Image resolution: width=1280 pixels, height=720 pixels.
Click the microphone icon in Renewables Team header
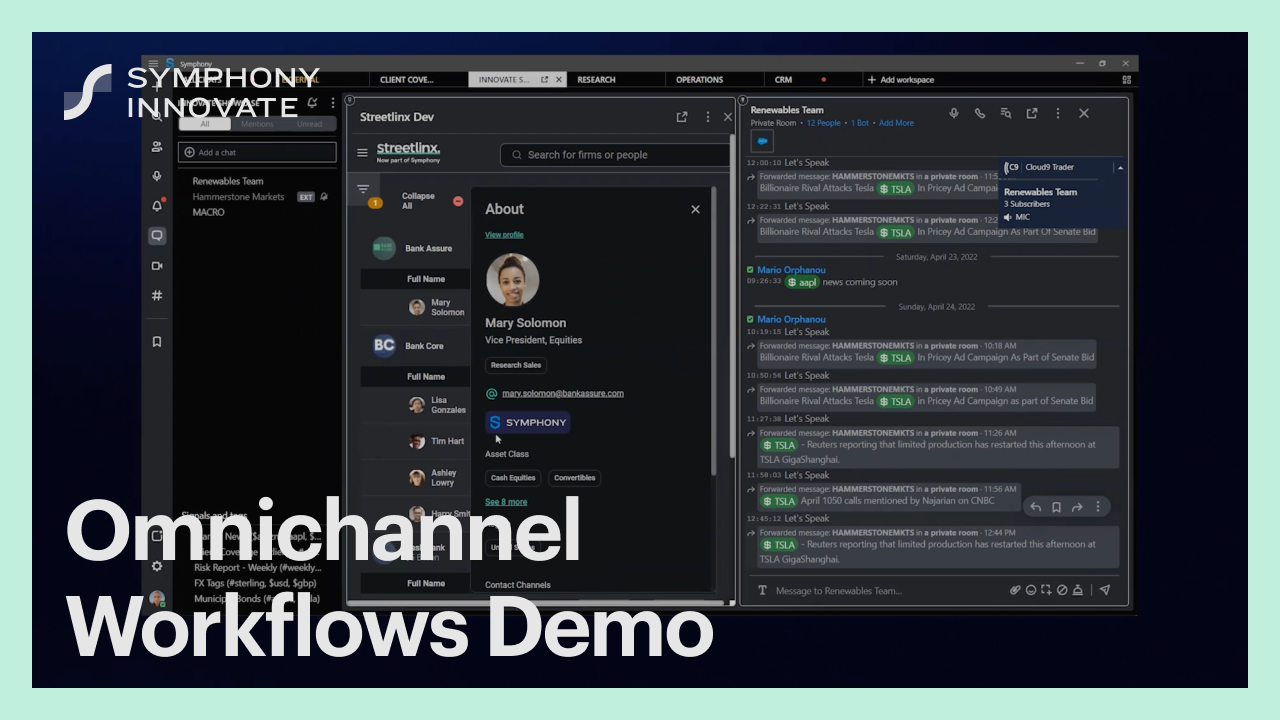954,114
